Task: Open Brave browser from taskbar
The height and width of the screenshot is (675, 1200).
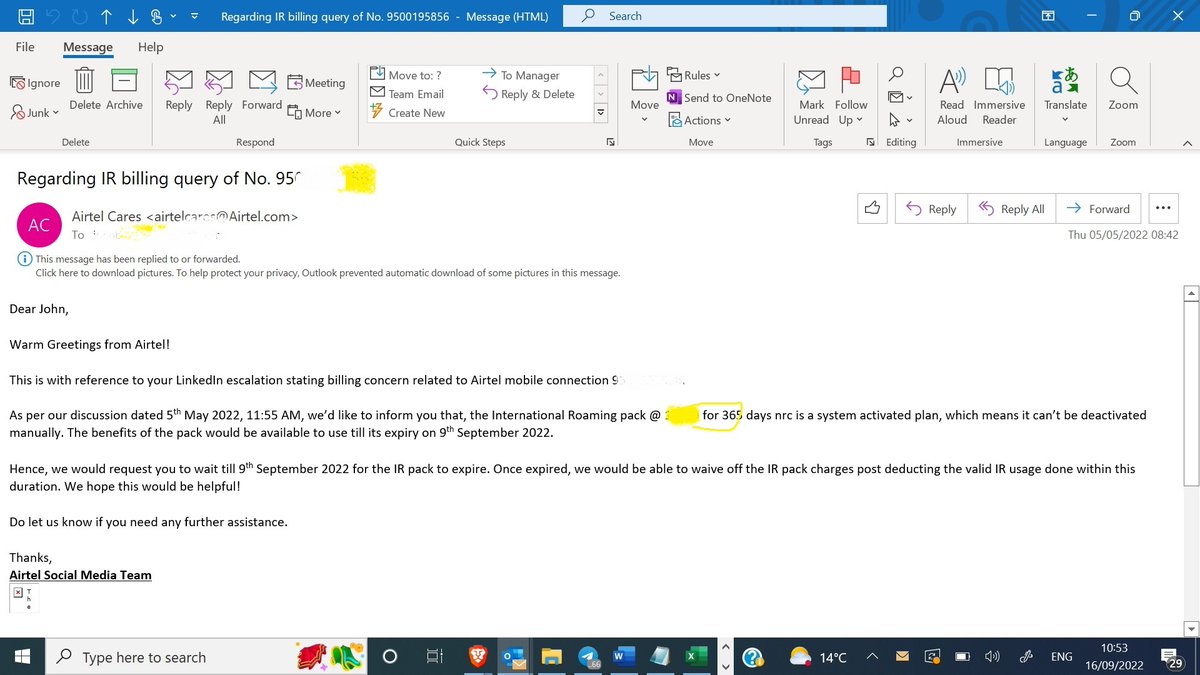Action: [x=480, y=657]
